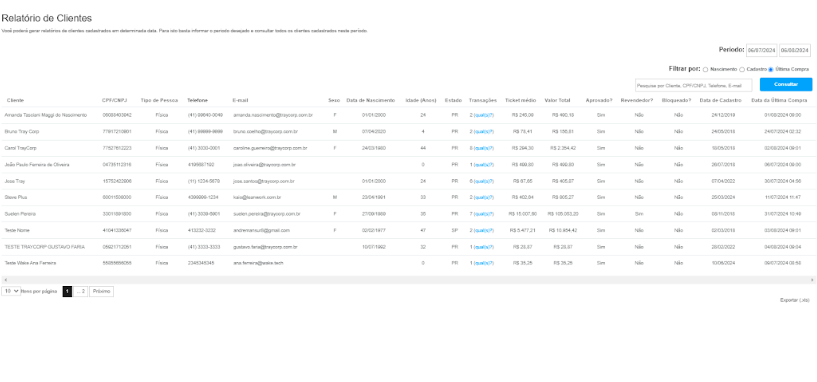Open qual(is)? link for Teste Waica Ana Ferreira
The image size is (817, 382).
click(484, 263)
